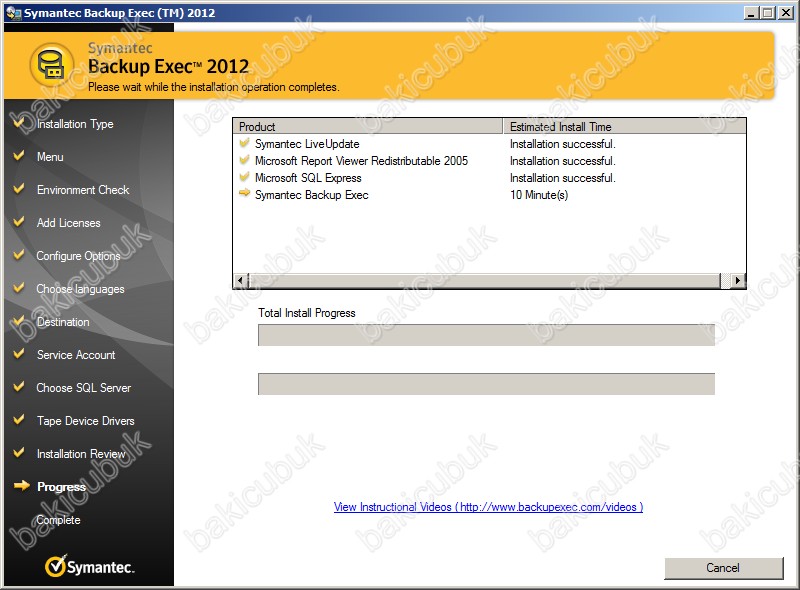Viewport: 800px width, 590px height.
Task: Select the Configure Options step
Action: point(78,256)
